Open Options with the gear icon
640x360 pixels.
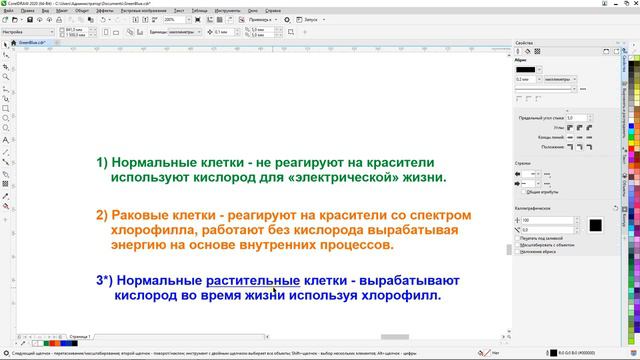click(x=287, y=20)
